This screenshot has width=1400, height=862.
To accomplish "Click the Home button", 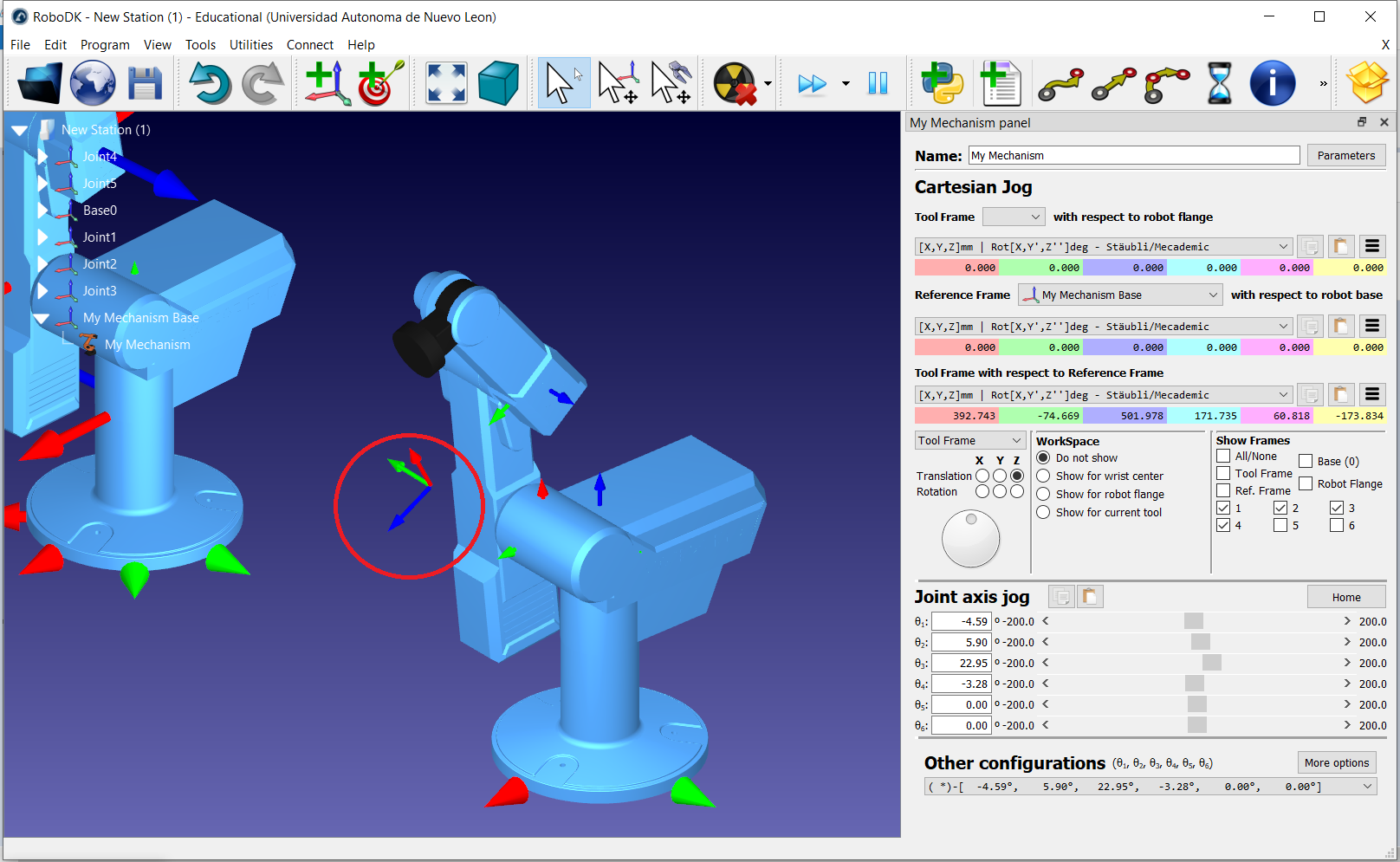I will click(1345, 597).
